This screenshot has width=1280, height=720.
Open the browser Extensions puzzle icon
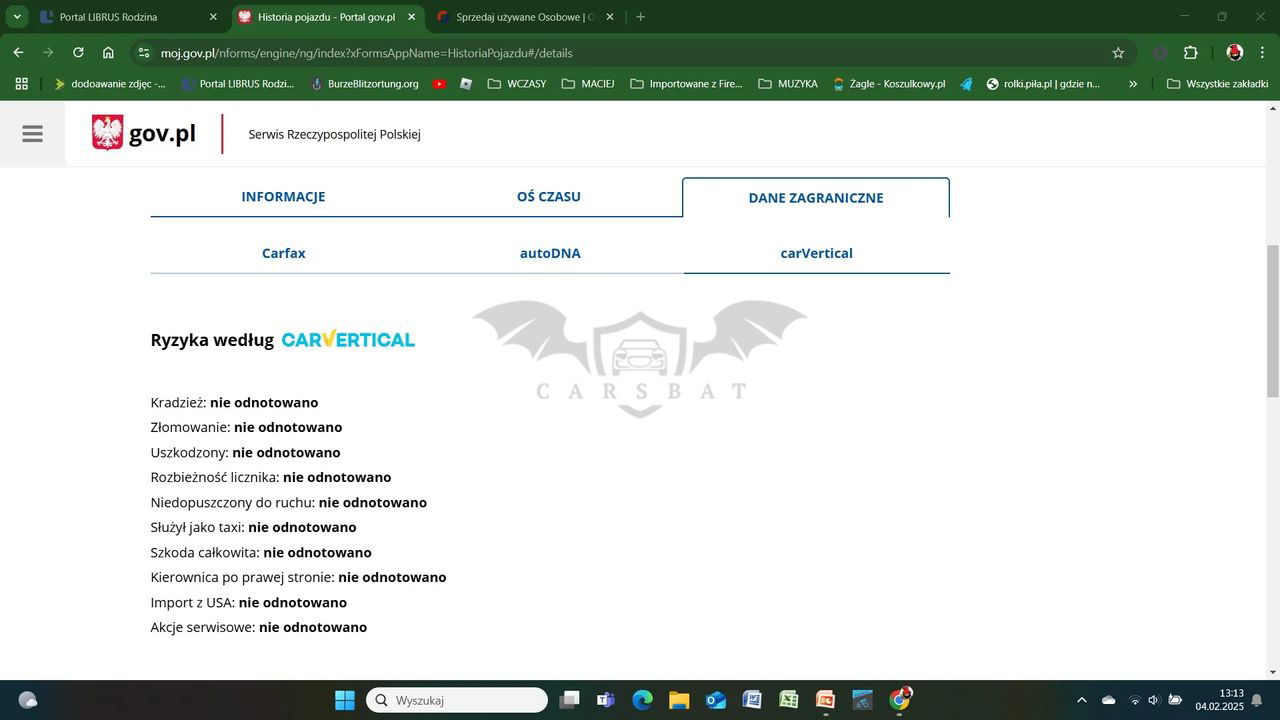(x=1190, y=53)
